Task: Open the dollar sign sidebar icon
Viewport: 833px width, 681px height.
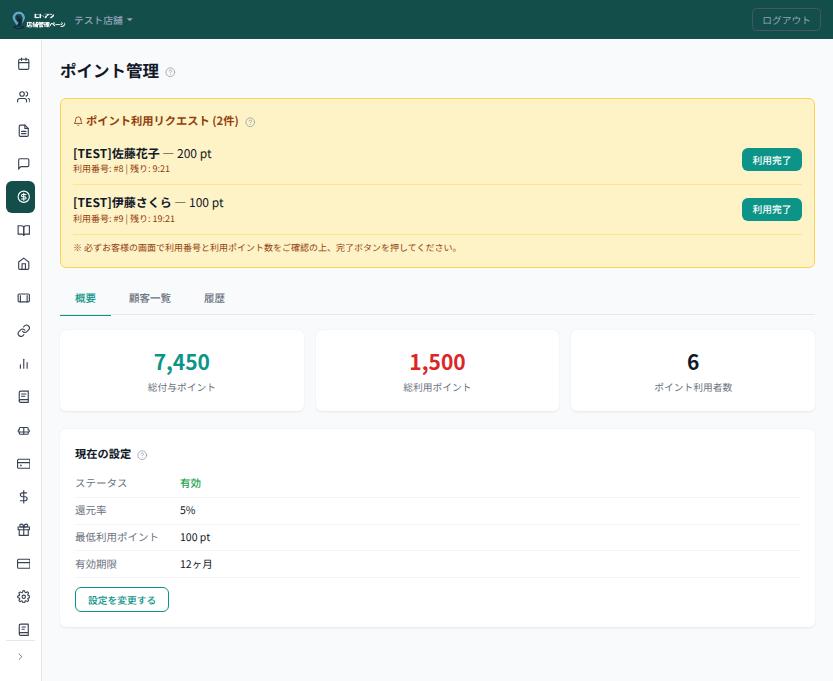Action: (x=23, y=497)
